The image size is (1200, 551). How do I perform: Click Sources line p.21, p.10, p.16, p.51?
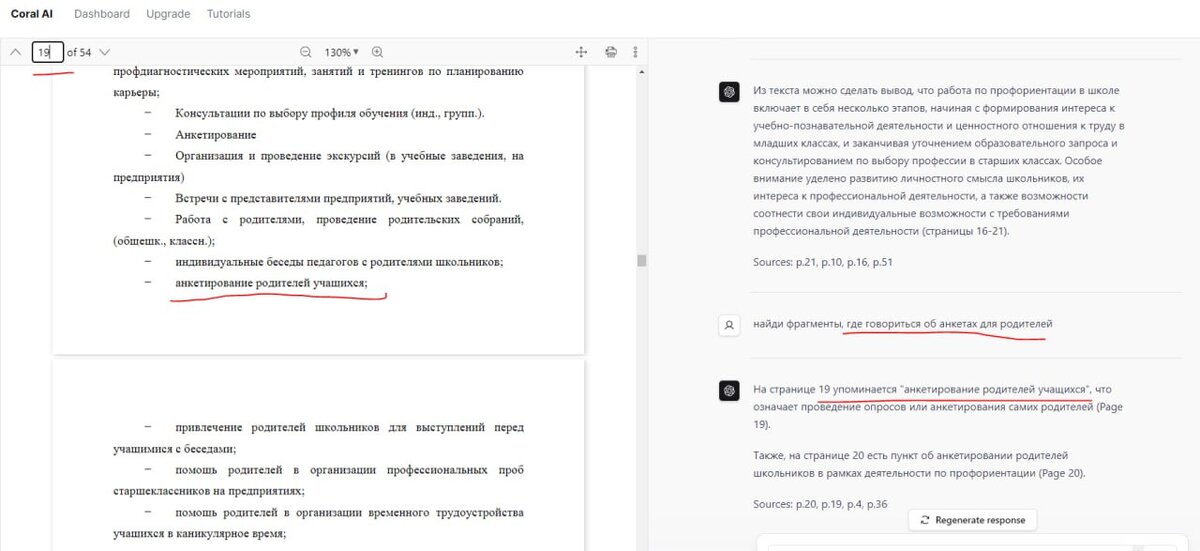(822, 263)
